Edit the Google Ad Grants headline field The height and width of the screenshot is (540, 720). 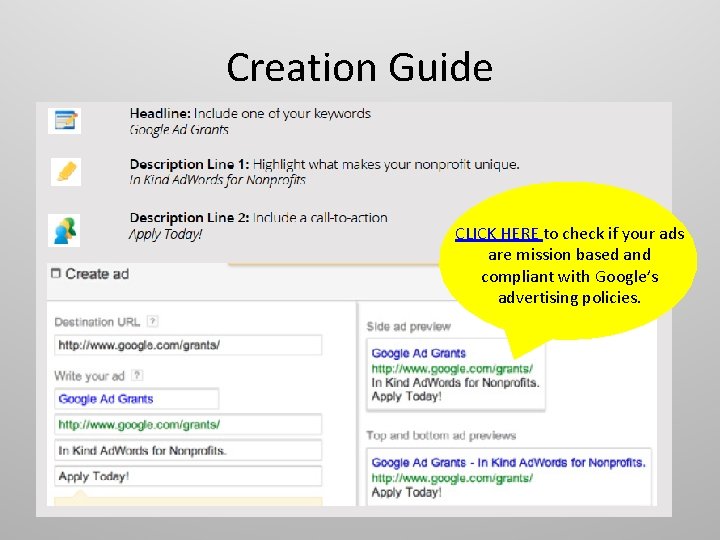[137, 399]
